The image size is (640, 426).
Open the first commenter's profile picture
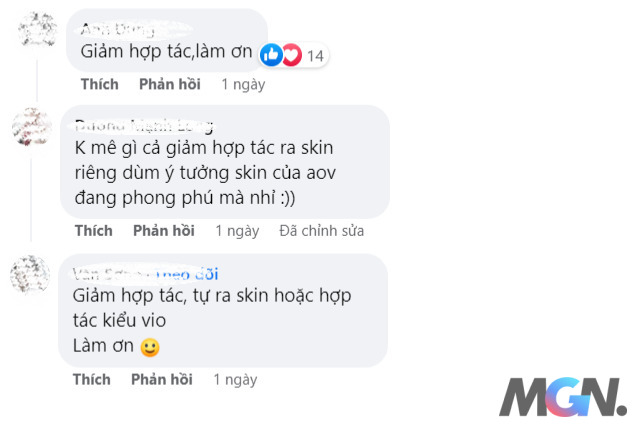coord(38,29)
